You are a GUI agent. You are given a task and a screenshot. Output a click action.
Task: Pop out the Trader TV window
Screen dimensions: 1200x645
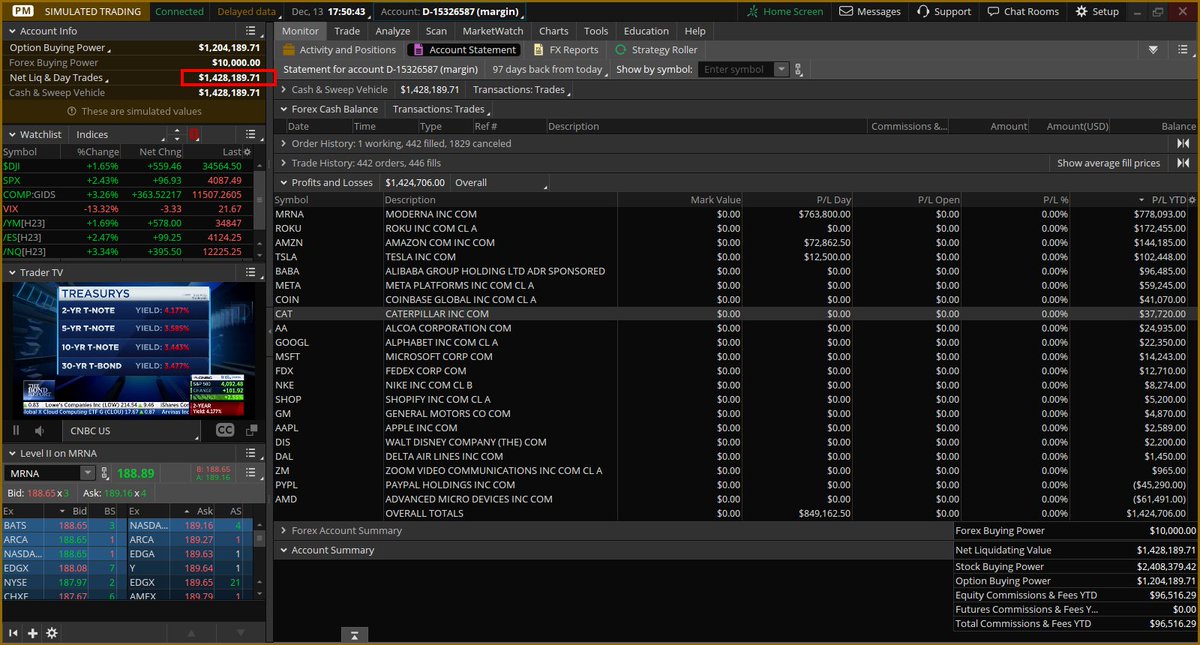point(250,430)
